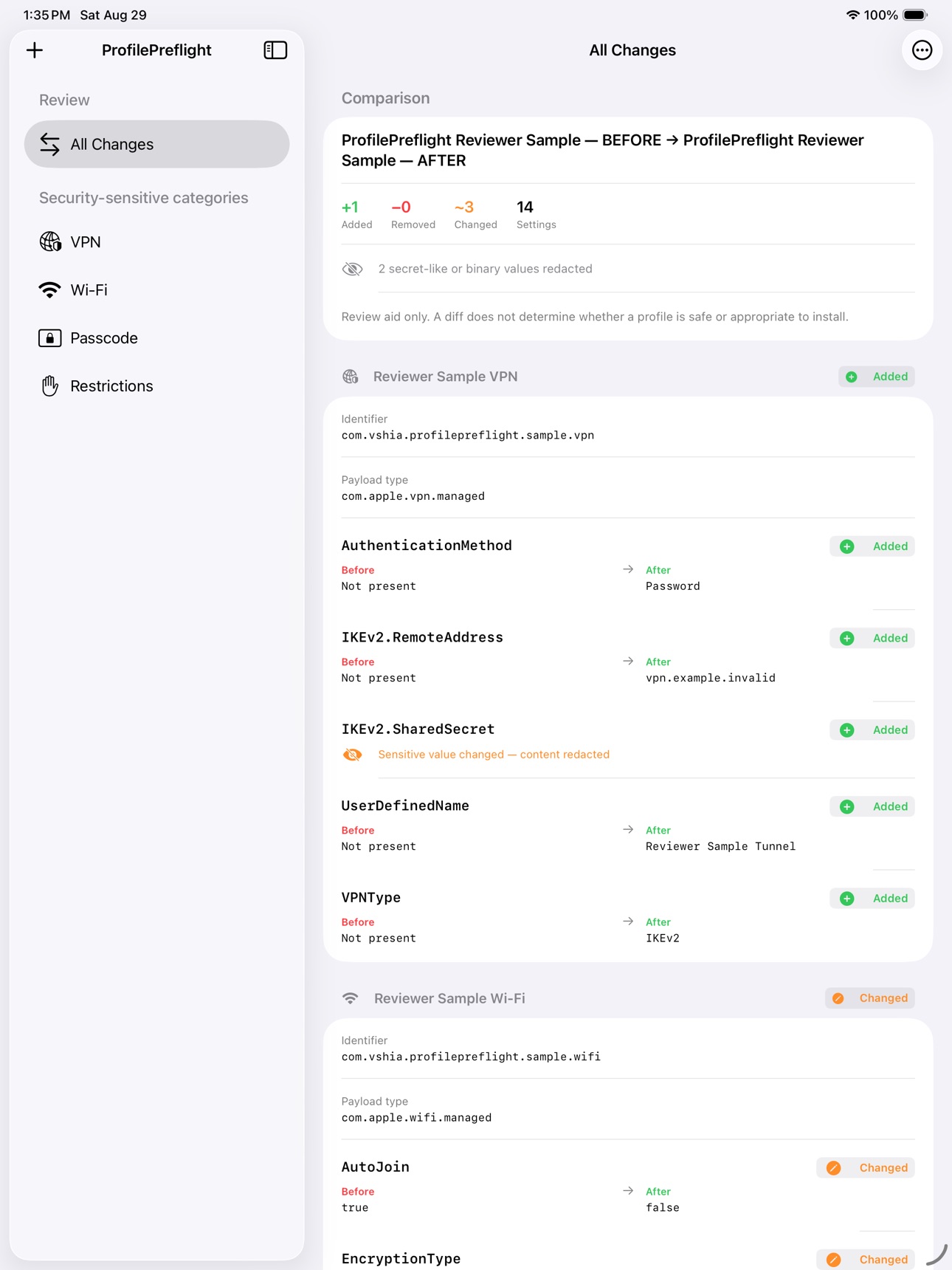Click the Wi-Fi icon beside Reviewer Sample Wi-Fi
The width and height of the screenshot is (952, 1270).
351,998
